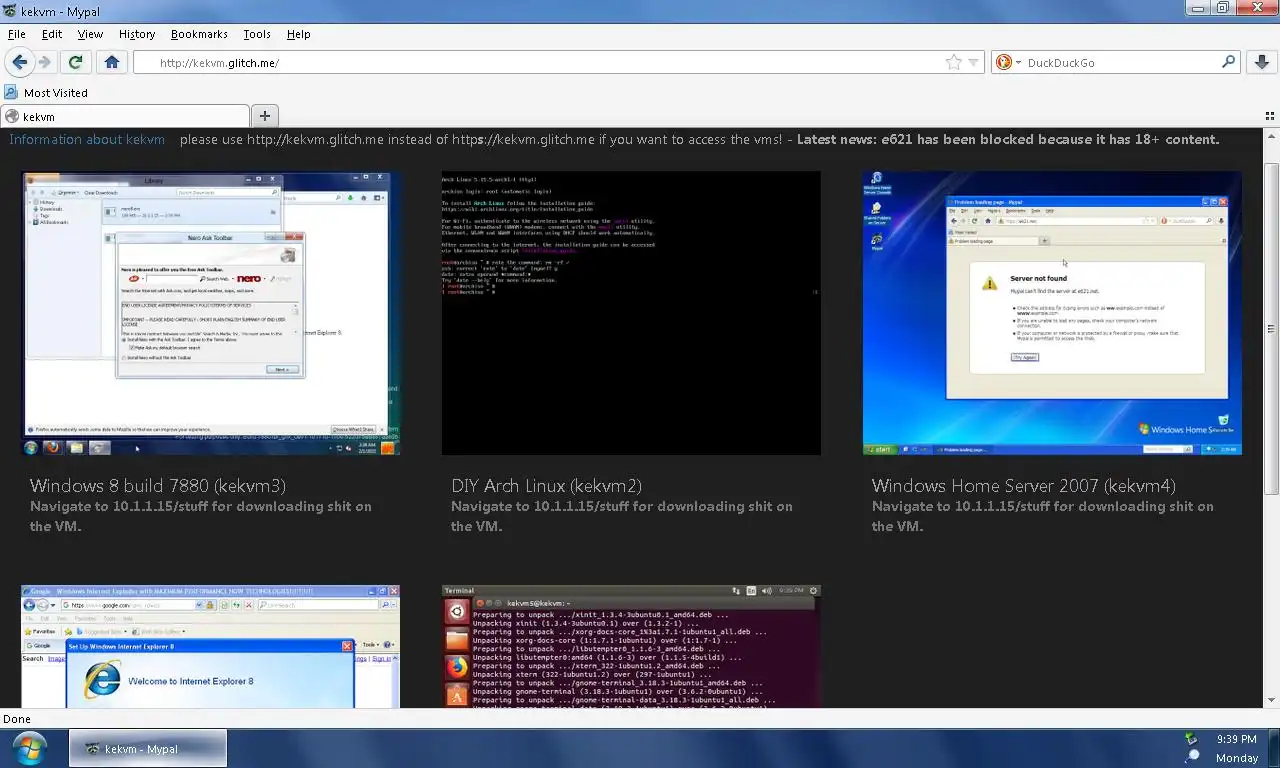
Task: Click the DIY Arch Linux (kekvm2) title
Action: [x=546, y=486]
